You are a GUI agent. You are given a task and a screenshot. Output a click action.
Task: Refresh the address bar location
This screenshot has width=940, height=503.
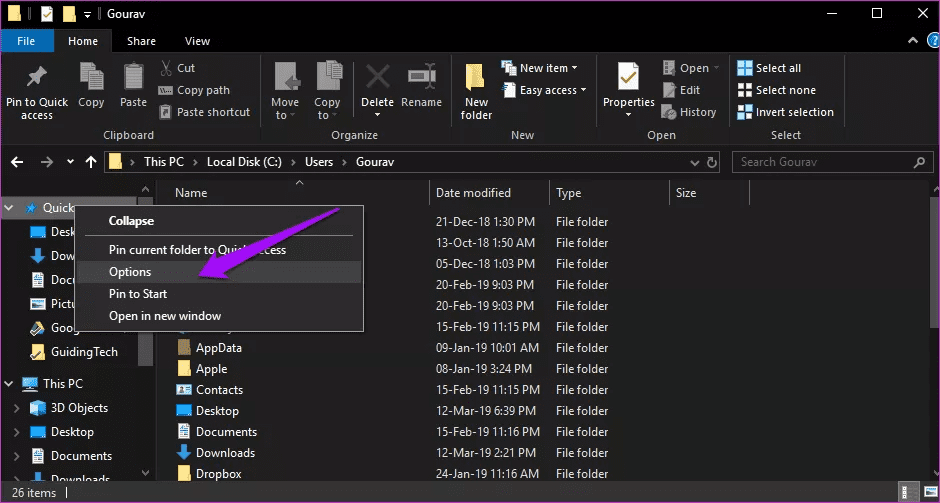point(712,162)
